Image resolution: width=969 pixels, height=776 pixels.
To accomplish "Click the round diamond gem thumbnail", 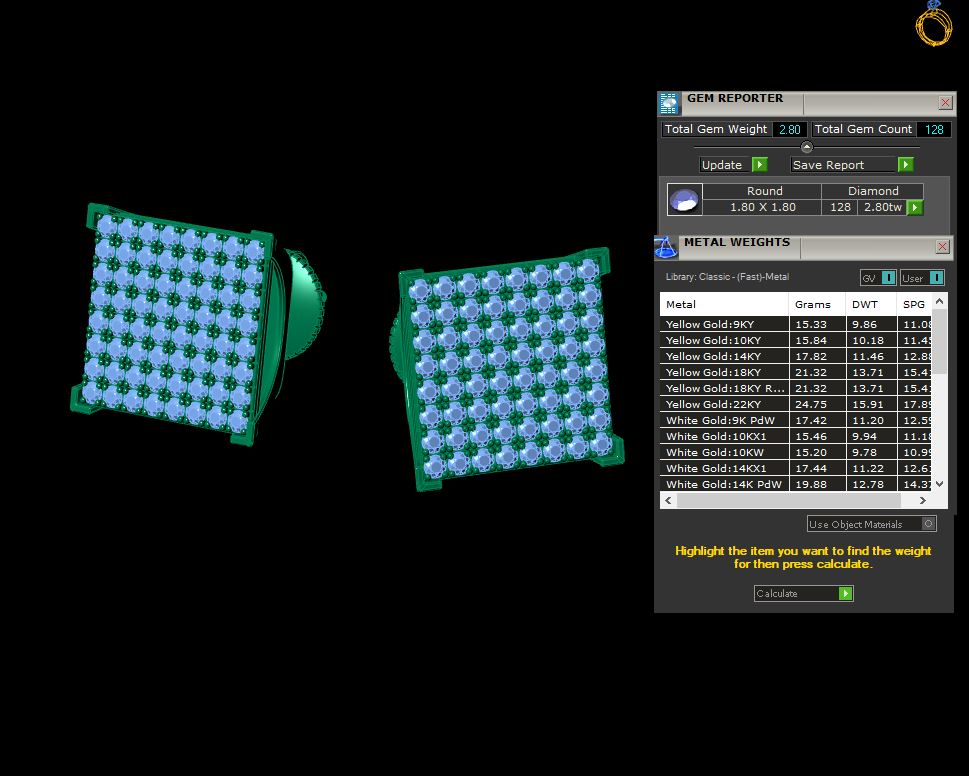I will [x=685, y=200].
